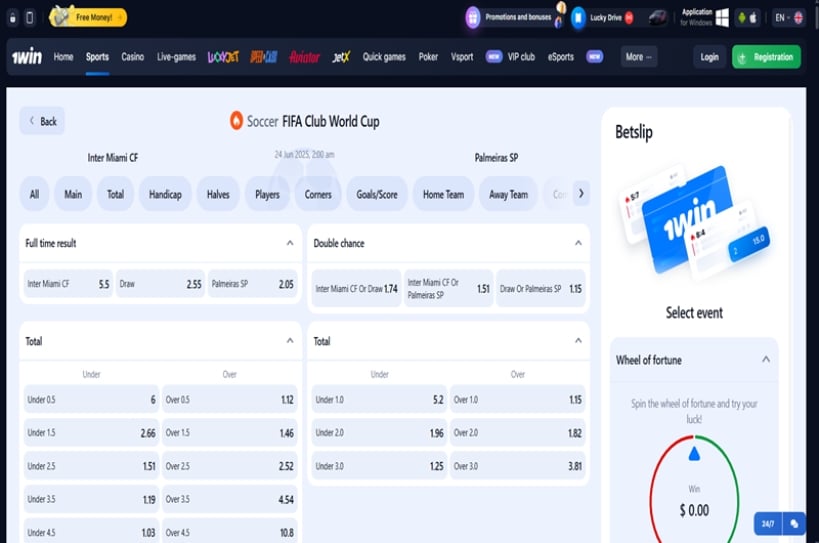Click the Android app icon
The width and height of the screenshot is (819, 543).
[x=741, y=18]
